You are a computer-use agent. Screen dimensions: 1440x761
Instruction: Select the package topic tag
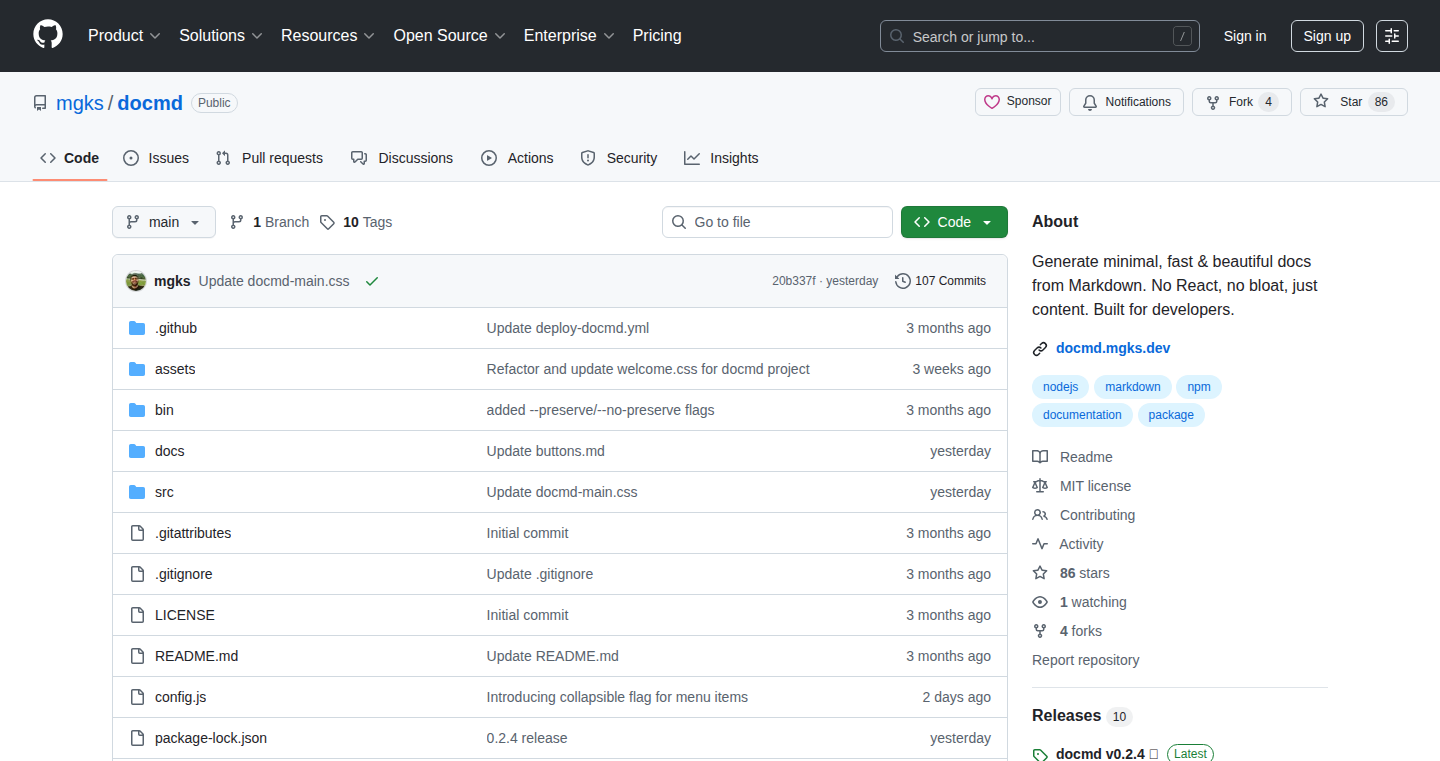coord(1171,415)
